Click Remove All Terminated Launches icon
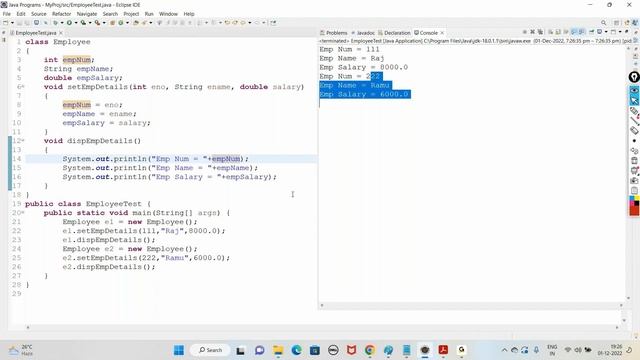Image resolution: width=640 pixels, height=360 pixels. [540, 32]
